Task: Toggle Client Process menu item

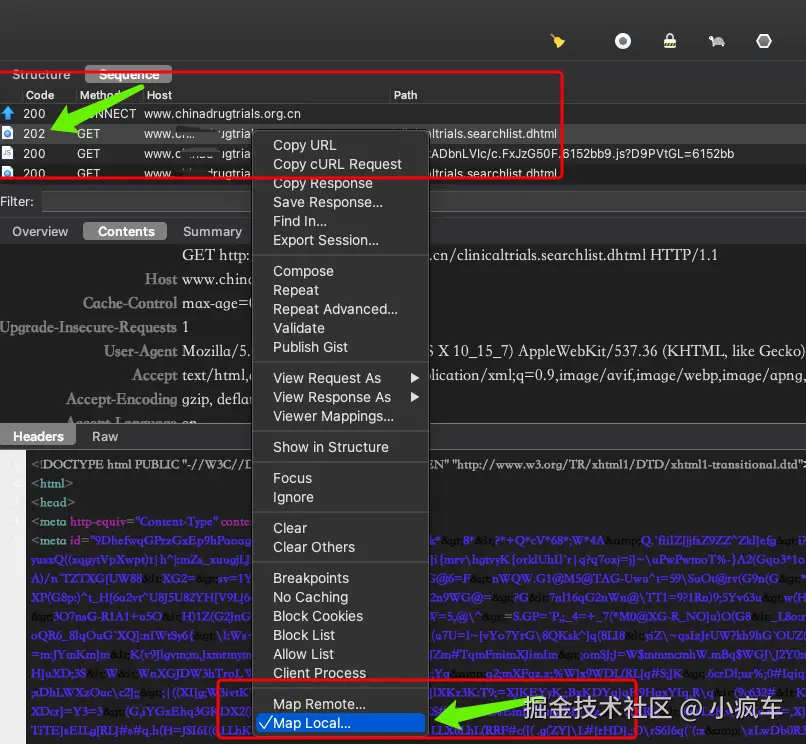Action: (340, 673)
